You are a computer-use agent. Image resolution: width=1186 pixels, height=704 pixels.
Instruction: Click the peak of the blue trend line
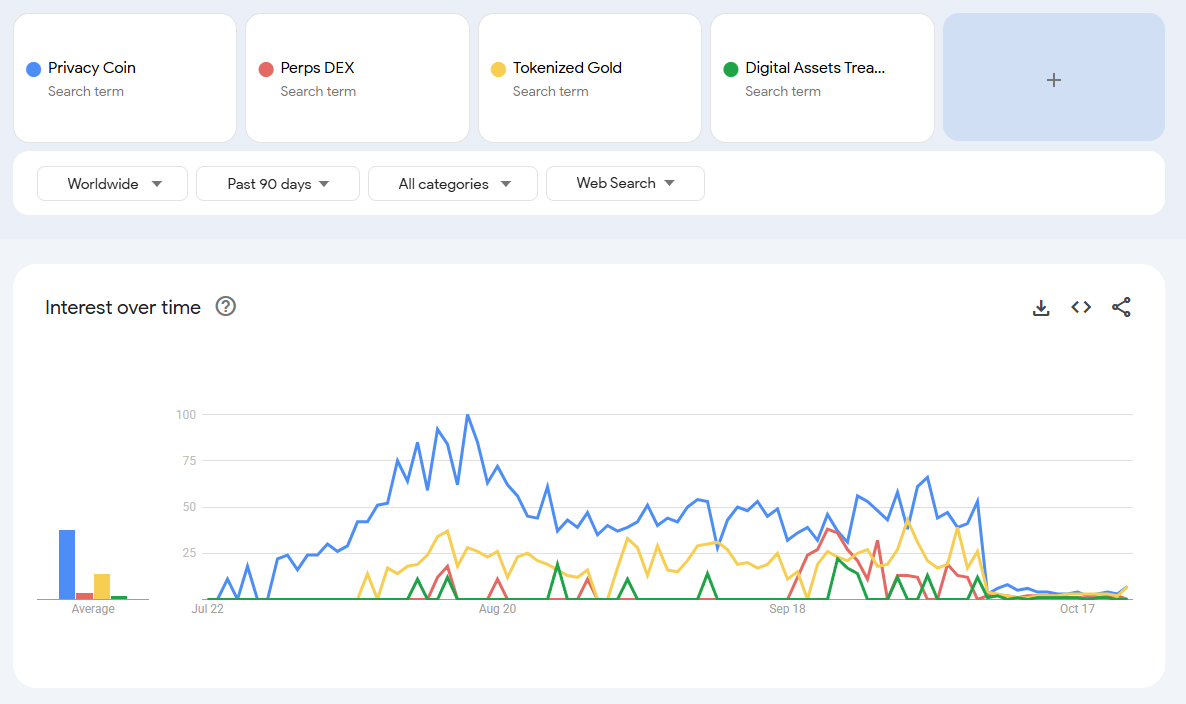468,414
